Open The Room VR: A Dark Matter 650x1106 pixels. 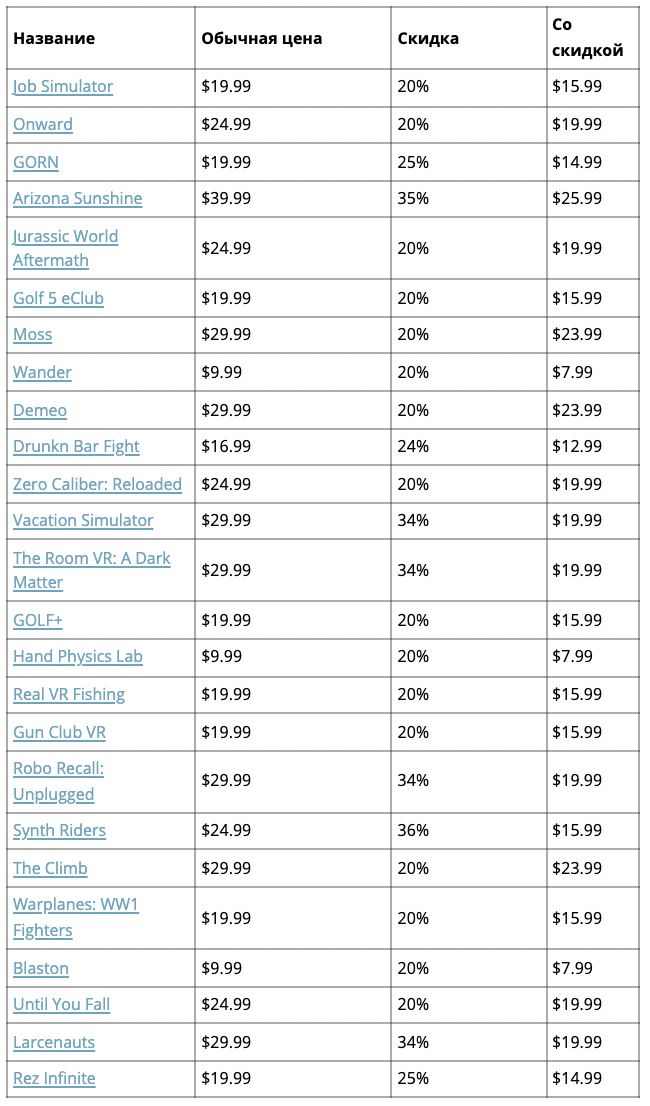coord(92,558)
